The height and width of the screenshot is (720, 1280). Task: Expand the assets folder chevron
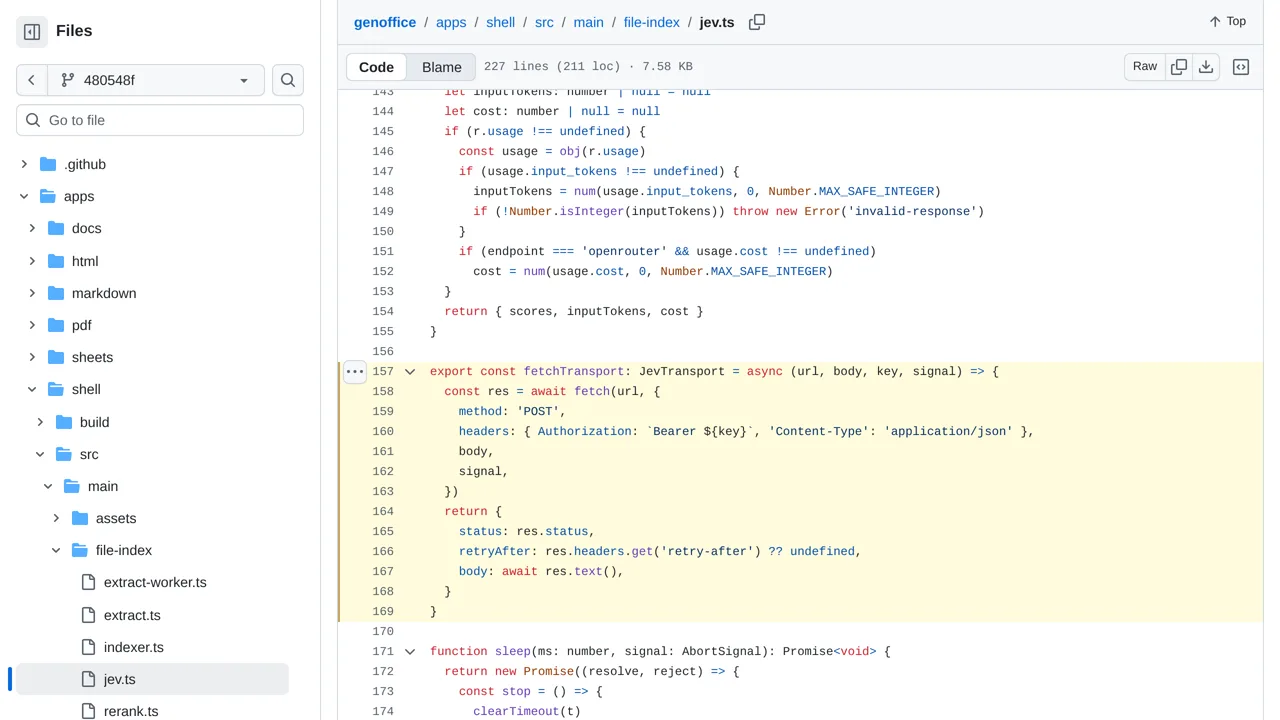56,518
